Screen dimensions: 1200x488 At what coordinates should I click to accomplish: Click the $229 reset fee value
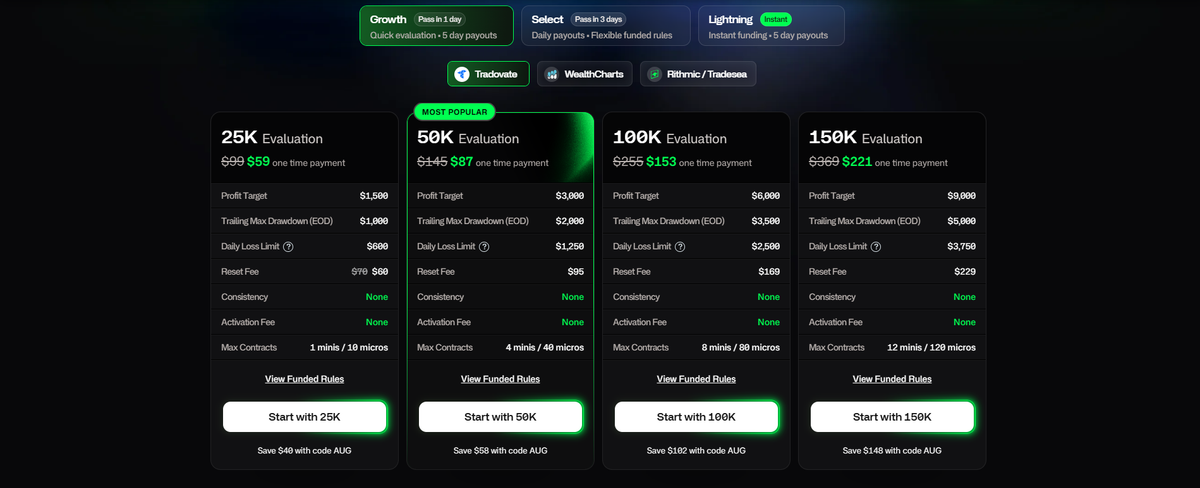966,272
